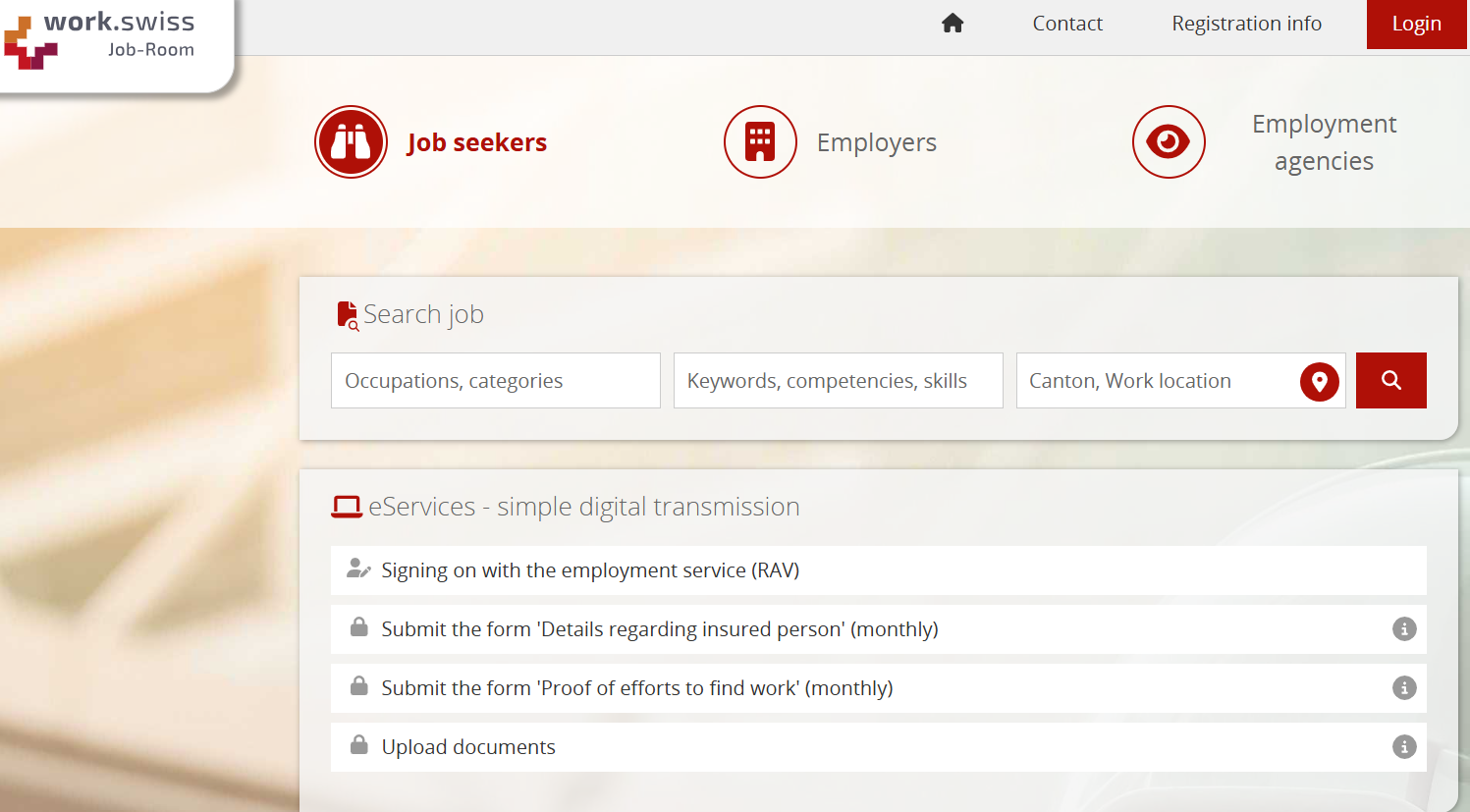The image size is (1470, 812).
Task: Show info icon for Upload documents
Action: [x=1404, y=747]
